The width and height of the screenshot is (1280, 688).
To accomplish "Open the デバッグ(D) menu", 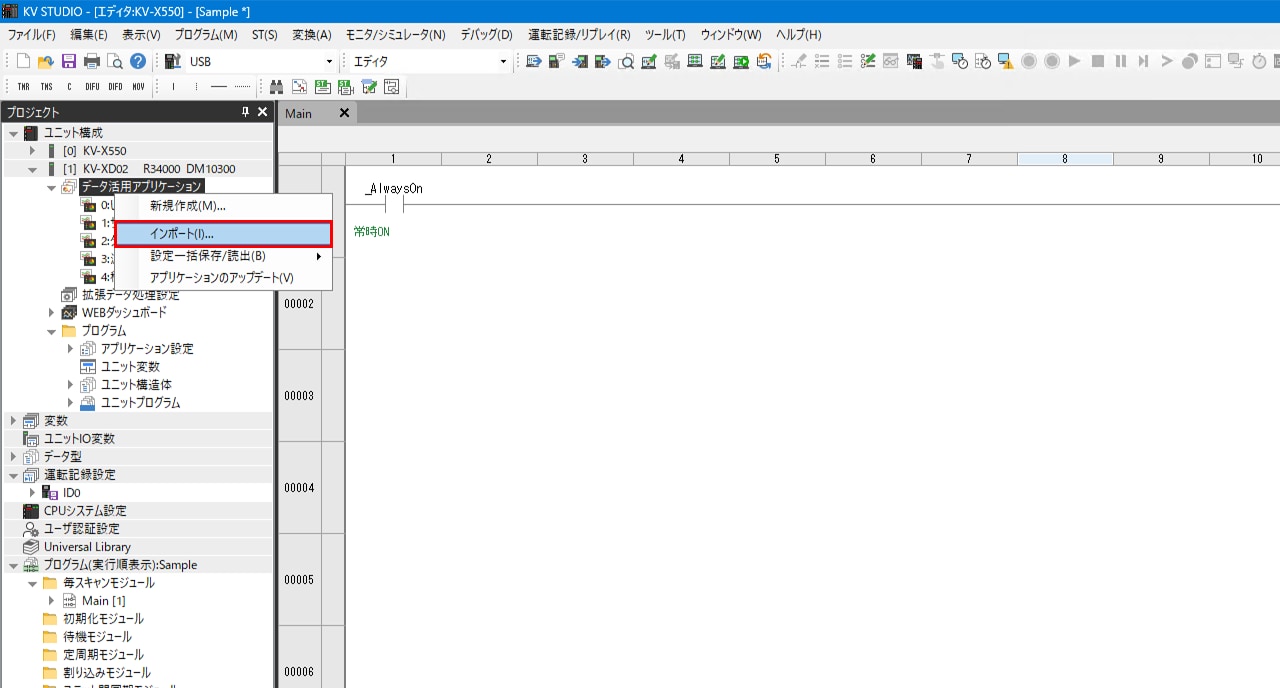I will tap(486, 35).
